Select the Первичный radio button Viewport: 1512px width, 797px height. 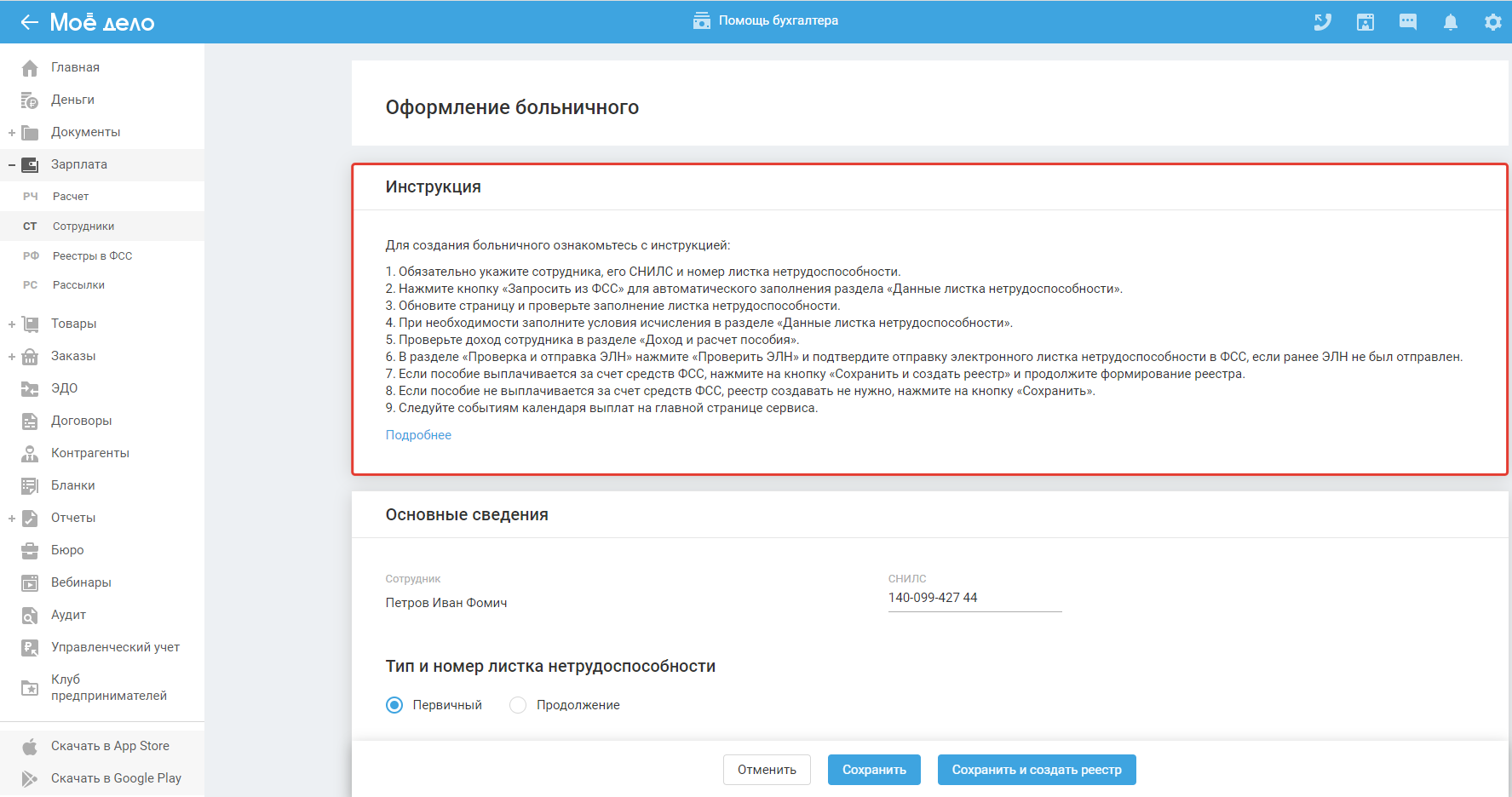(394, 705)
